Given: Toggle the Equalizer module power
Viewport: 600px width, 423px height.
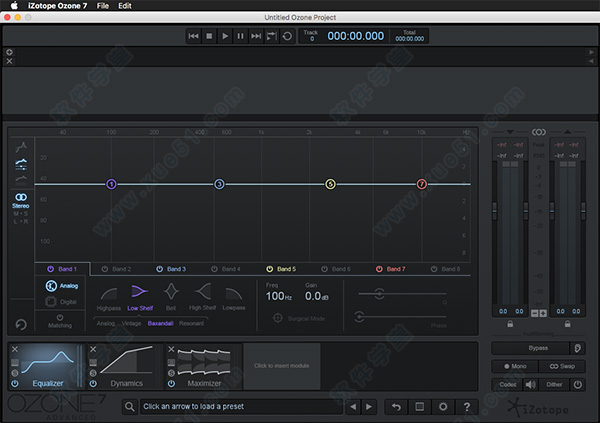Looking at the screenshot, I should point(15,383).
